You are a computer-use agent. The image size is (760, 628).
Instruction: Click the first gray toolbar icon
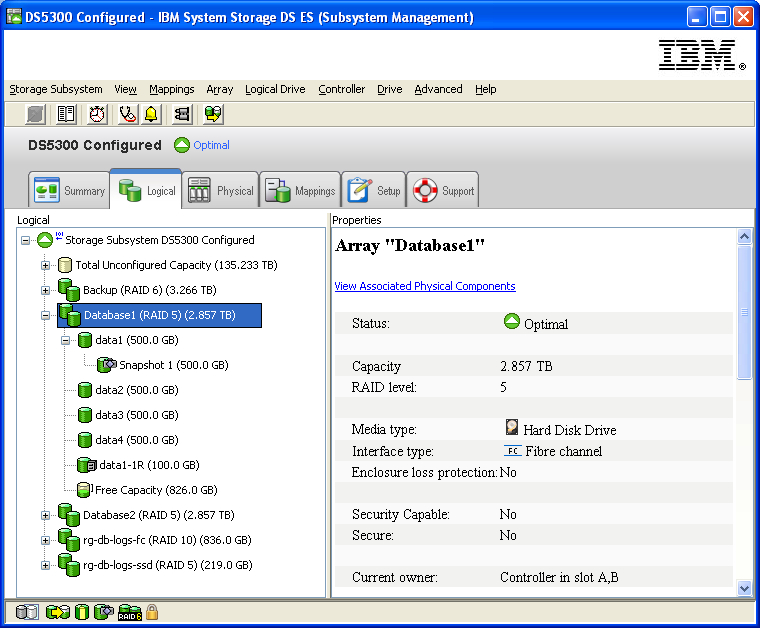[x=36, y=114]
